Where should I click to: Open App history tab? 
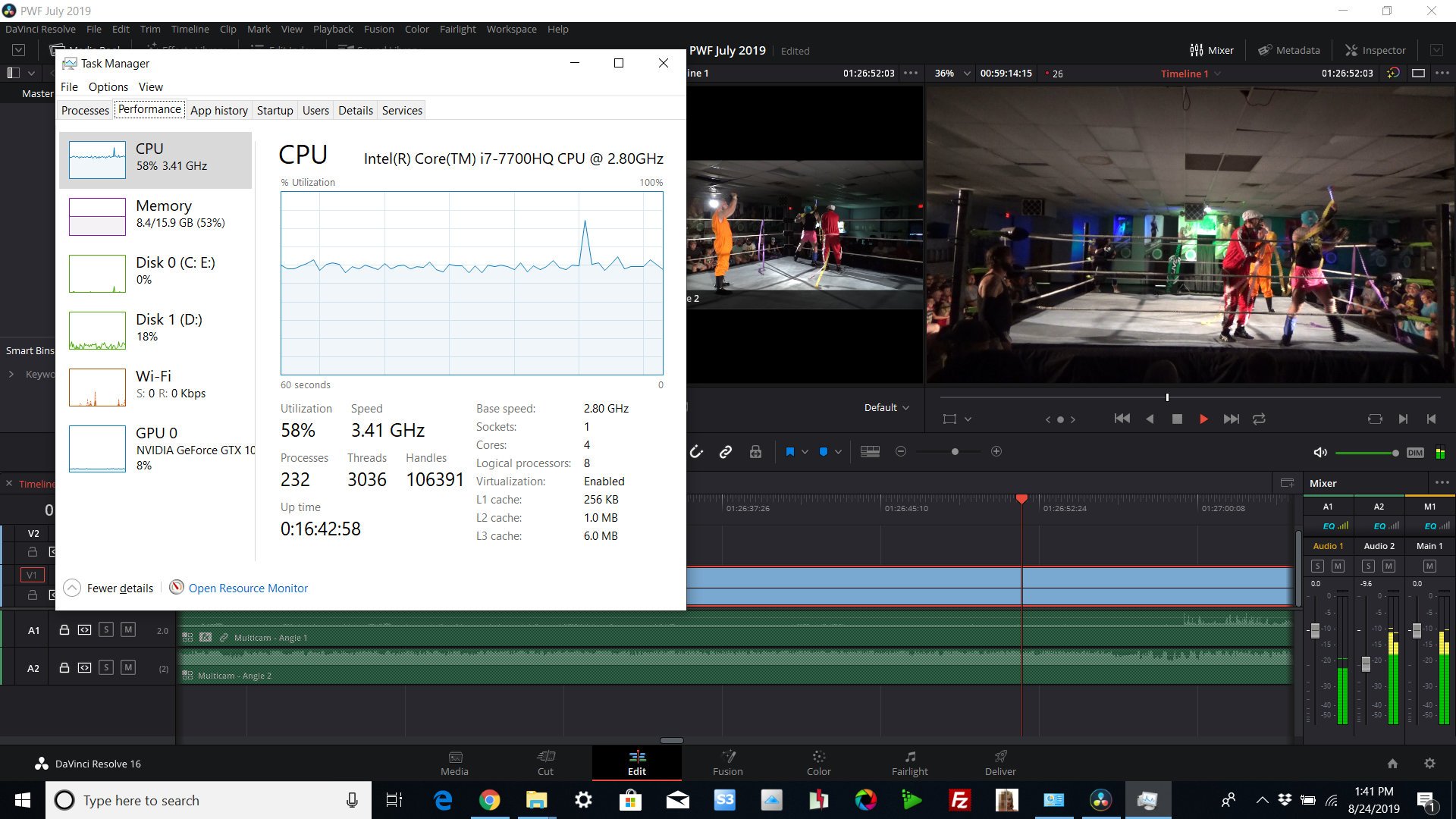219,110
